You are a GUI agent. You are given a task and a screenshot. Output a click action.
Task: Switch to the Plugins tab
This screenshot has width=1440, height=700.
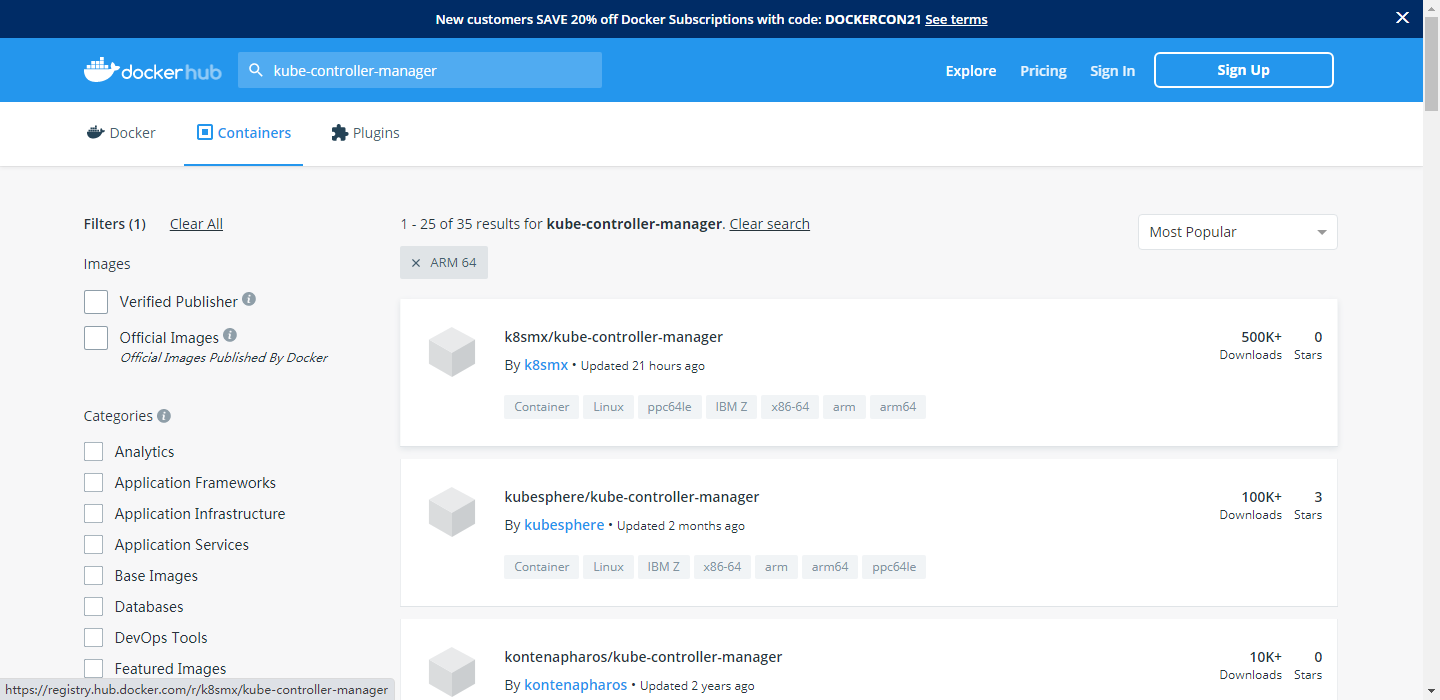point(365,132)
